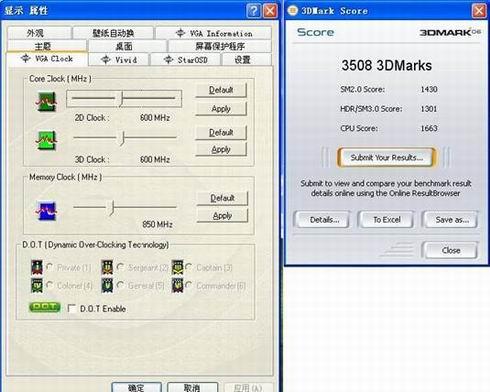Enable the D.O.T Enable checkbox

(71, 308)
